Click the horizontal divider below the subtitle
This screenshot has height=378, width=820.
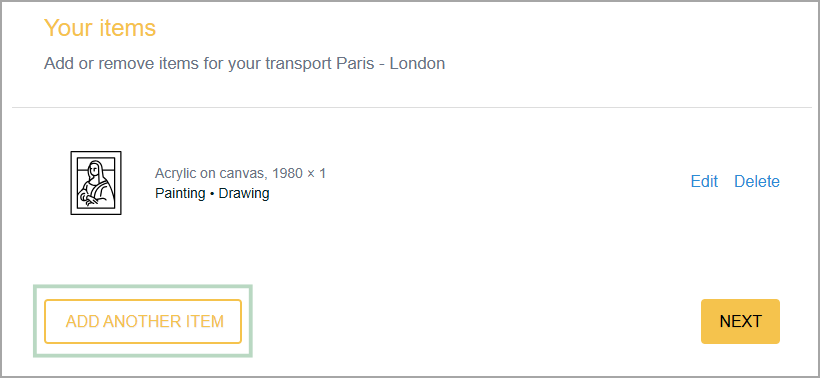[412, 108]
